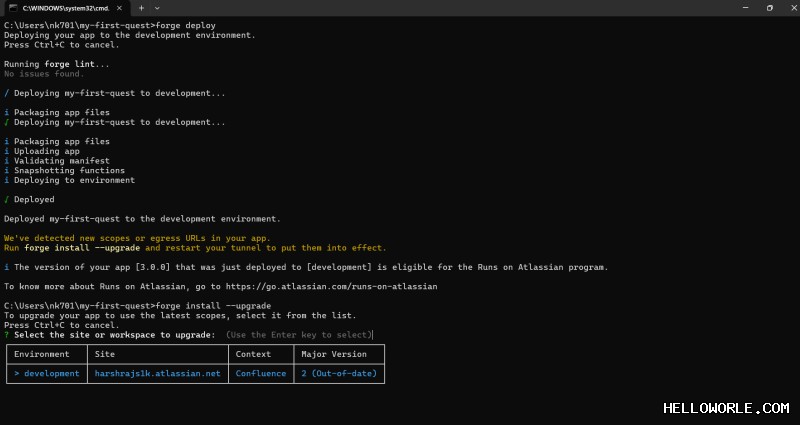Click the blue info icon beside Uploading app
The image size is (800, 425).
pyautogui.click(x=7, y=151)
